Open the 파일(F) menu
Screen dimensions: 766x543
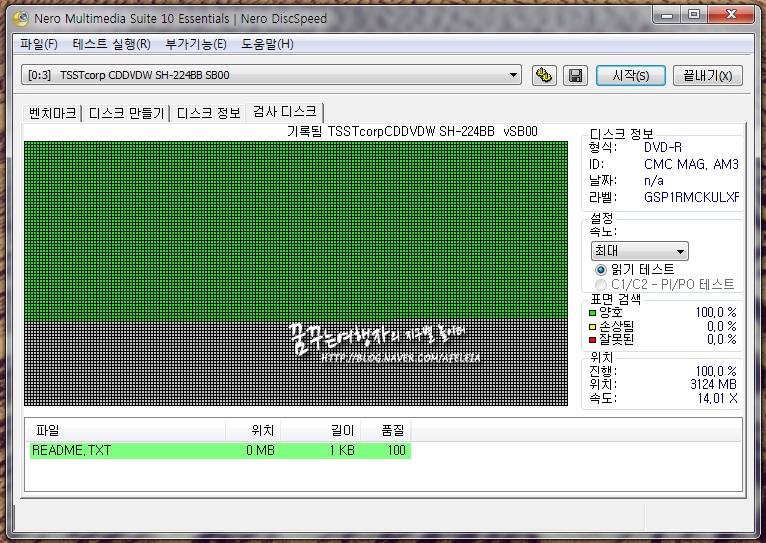[x=39, y=44]
